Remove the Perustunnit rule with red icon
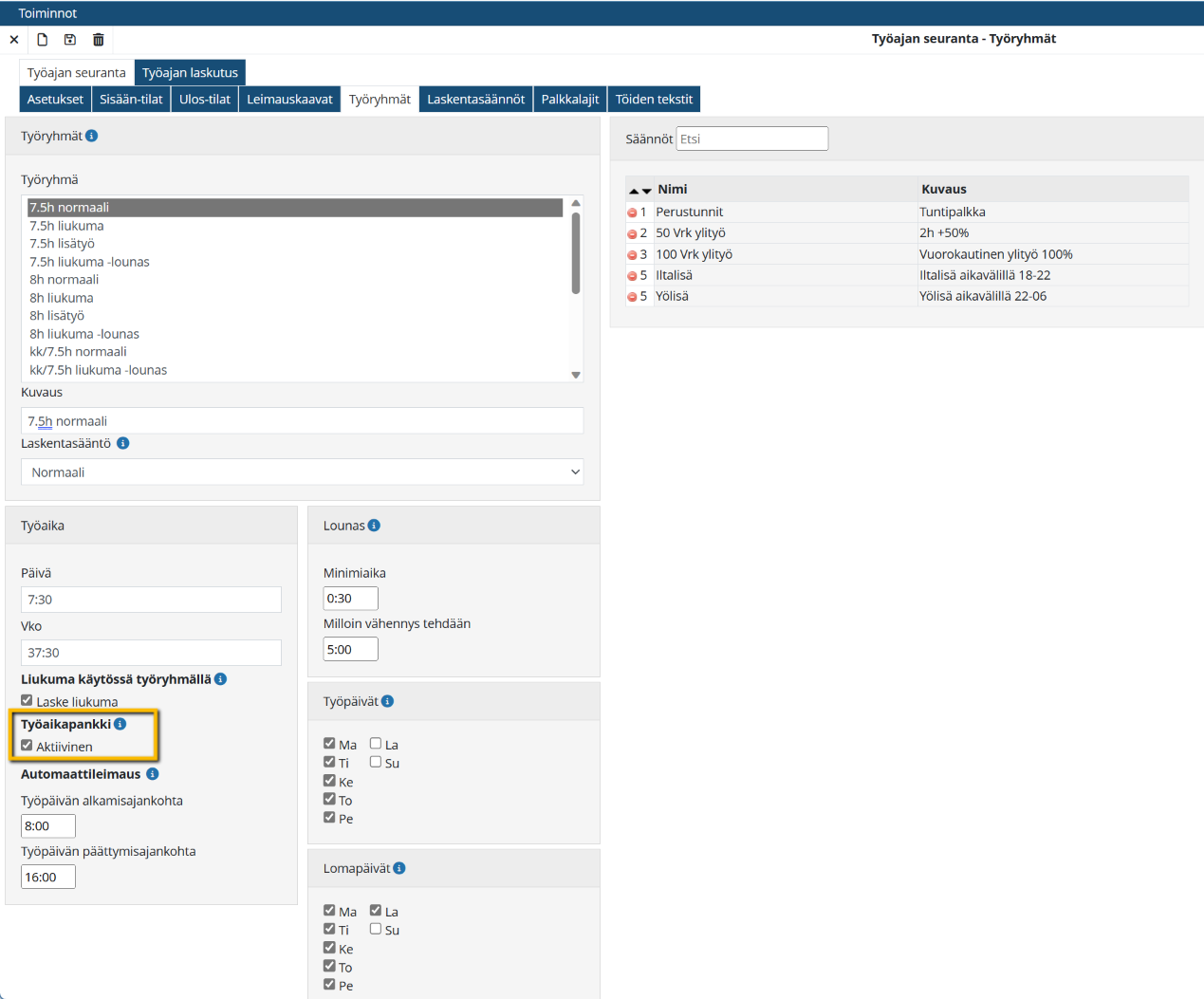 click(x=632, y=213)
